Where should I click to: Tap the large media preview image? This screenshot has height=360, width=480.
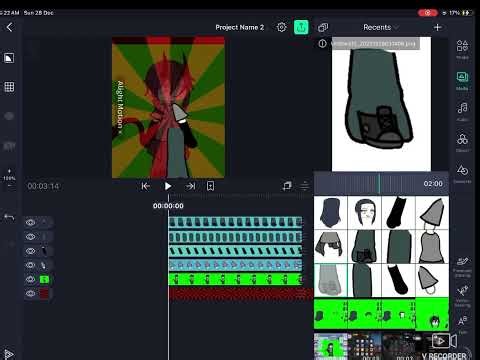381,104
